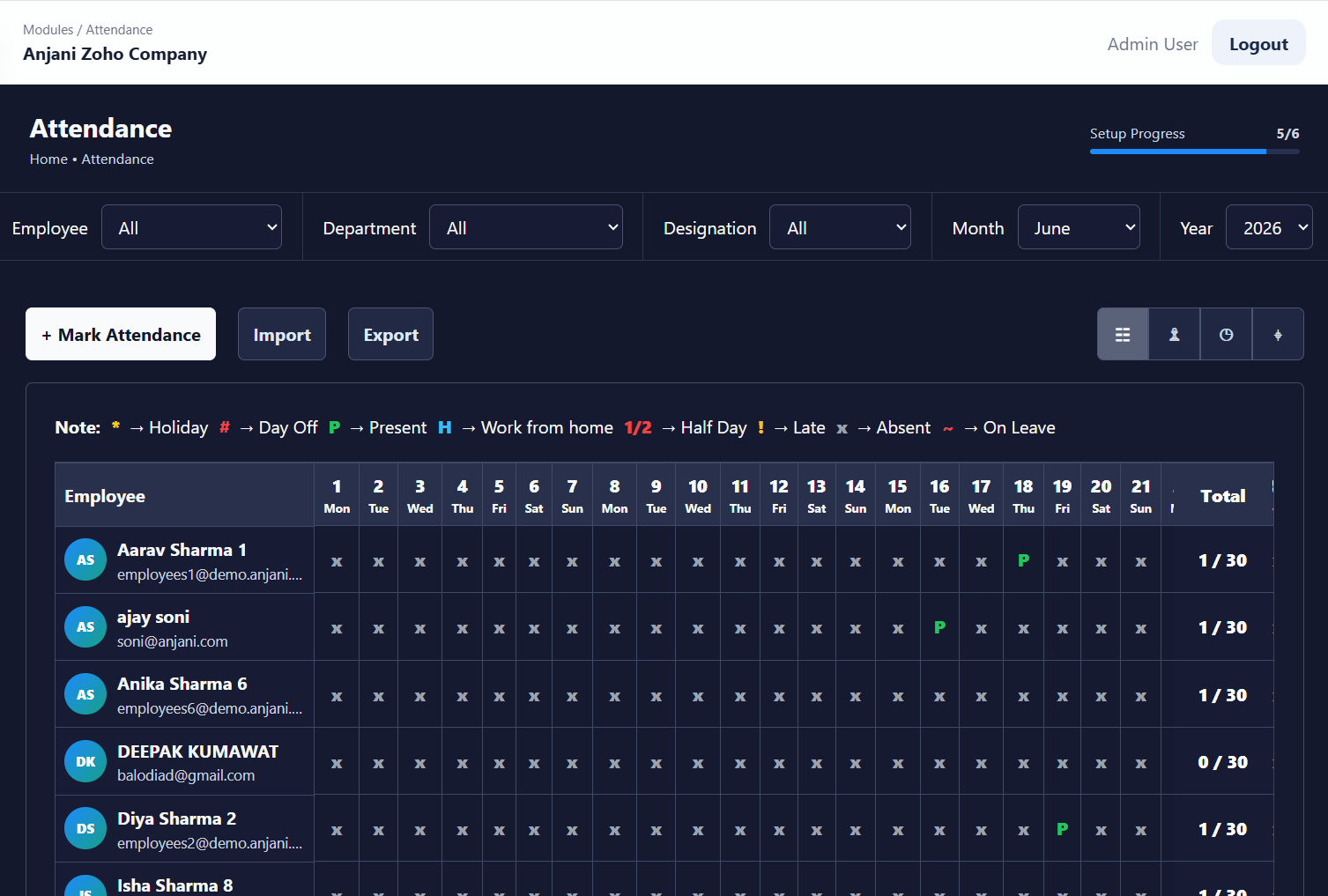
Task: Click the absent x on ajay soni's day 21
Action: [1140, 628]
